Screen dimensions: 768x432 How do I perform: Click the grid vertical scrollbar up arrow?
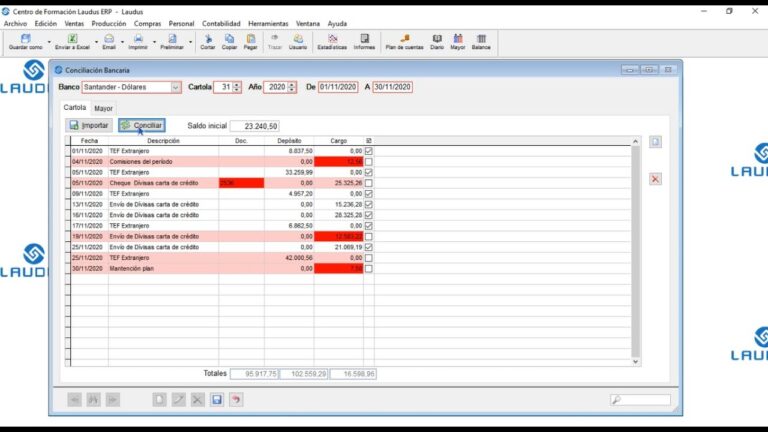point(635,142)
